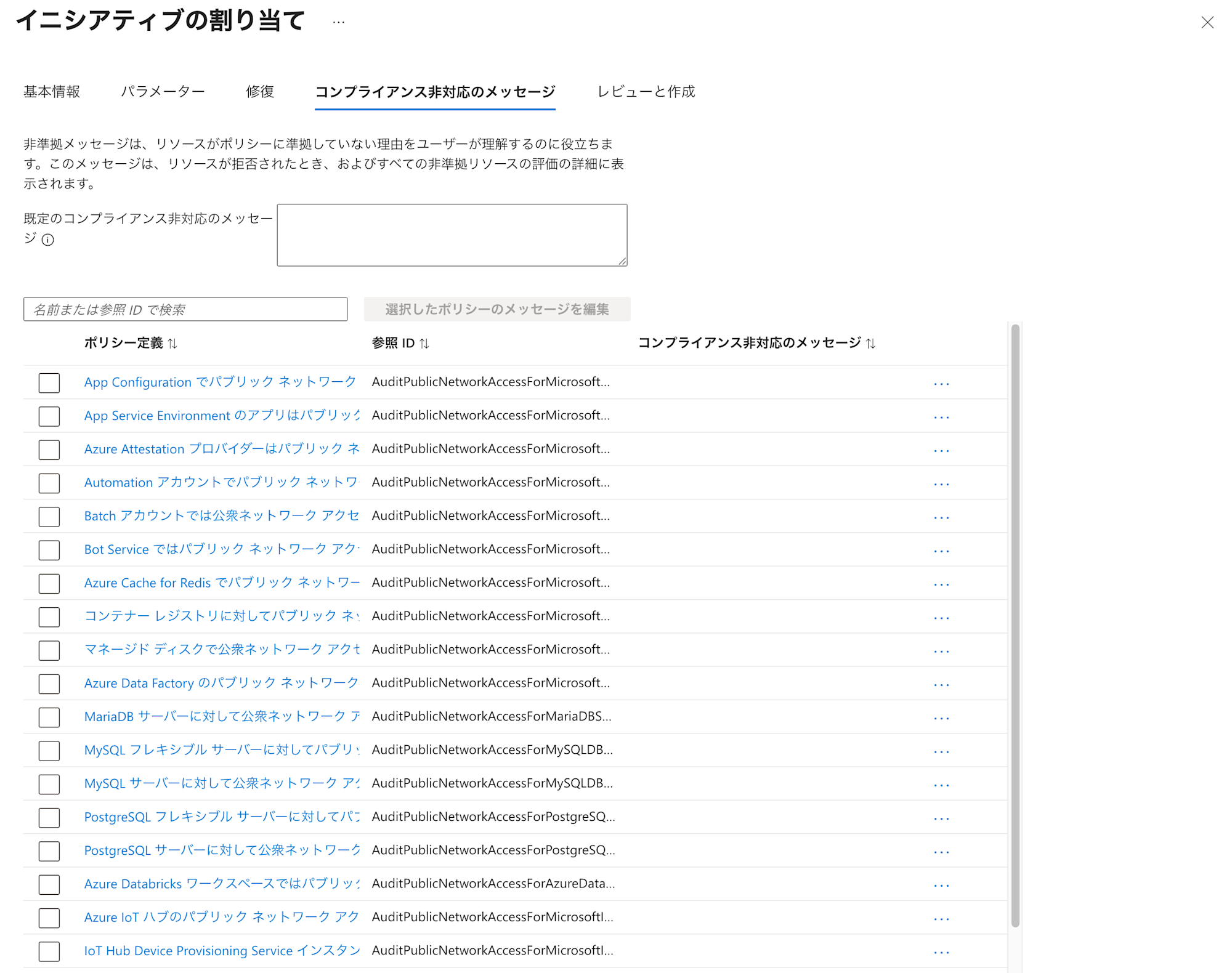The image size is (1232, 973).
Task: Open MySQL サーバー policy definition link
Action: [x=222, y=783]
